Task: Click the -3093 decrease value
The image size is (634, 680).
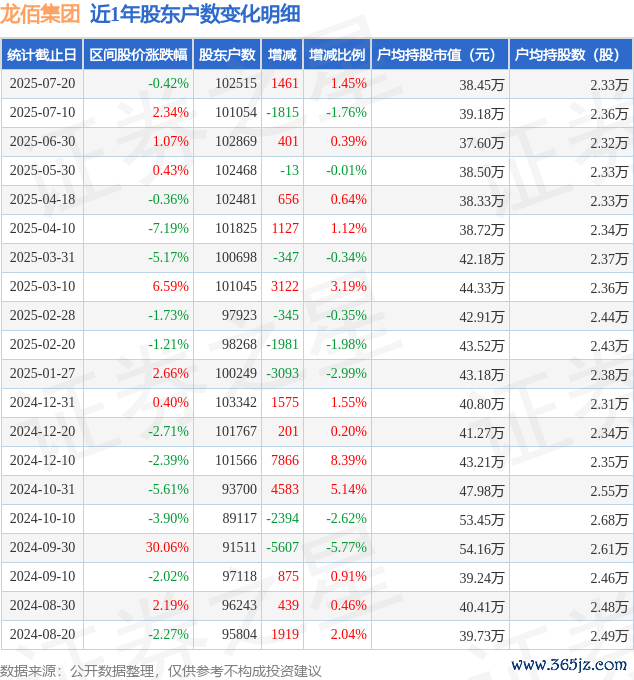Action: coord(282,373)
